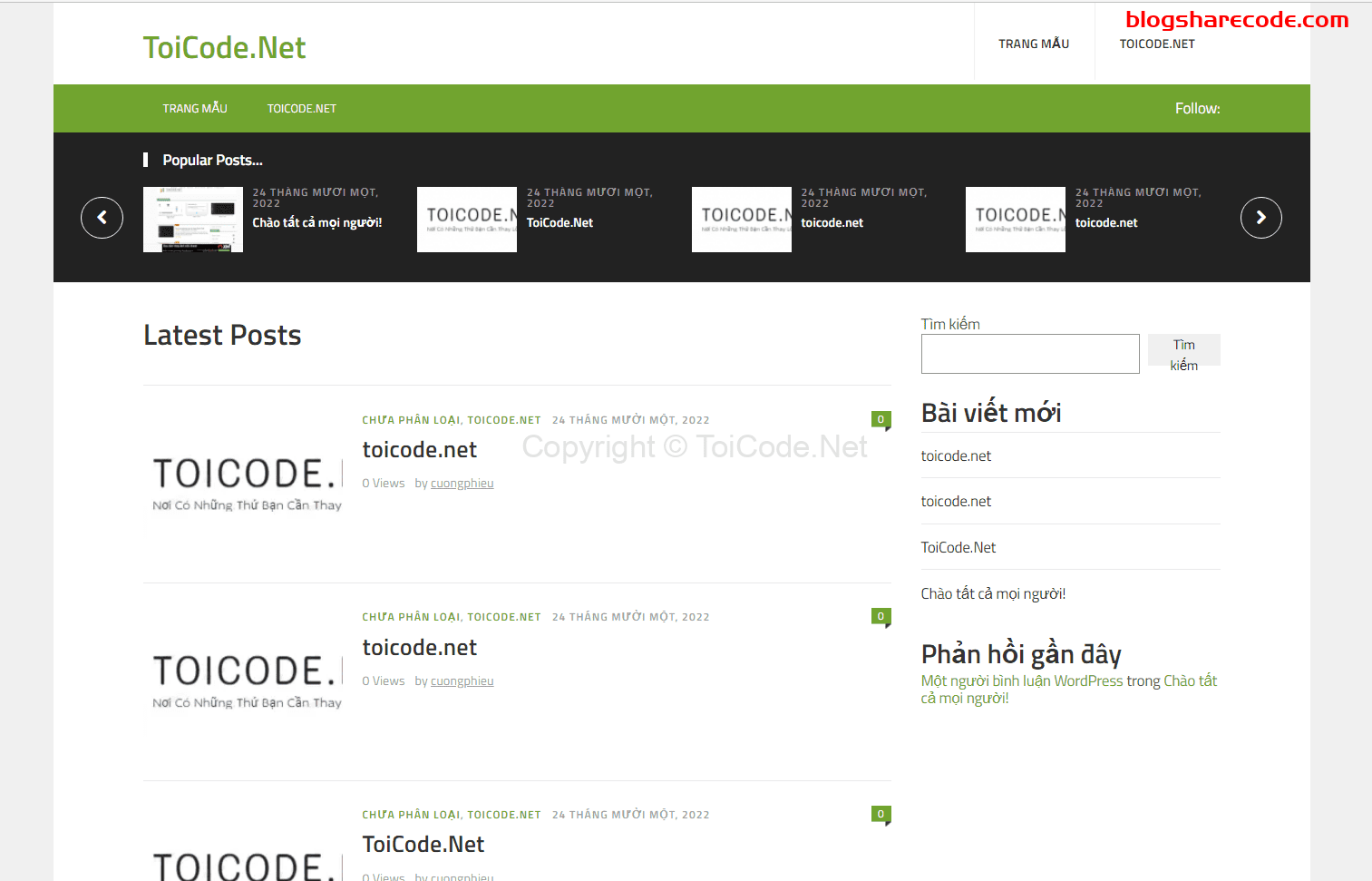1372x881 pixels.
Task: Open Chào tất cả mọi người! under Bài viết mới
Action: click(x=993, y=593)
